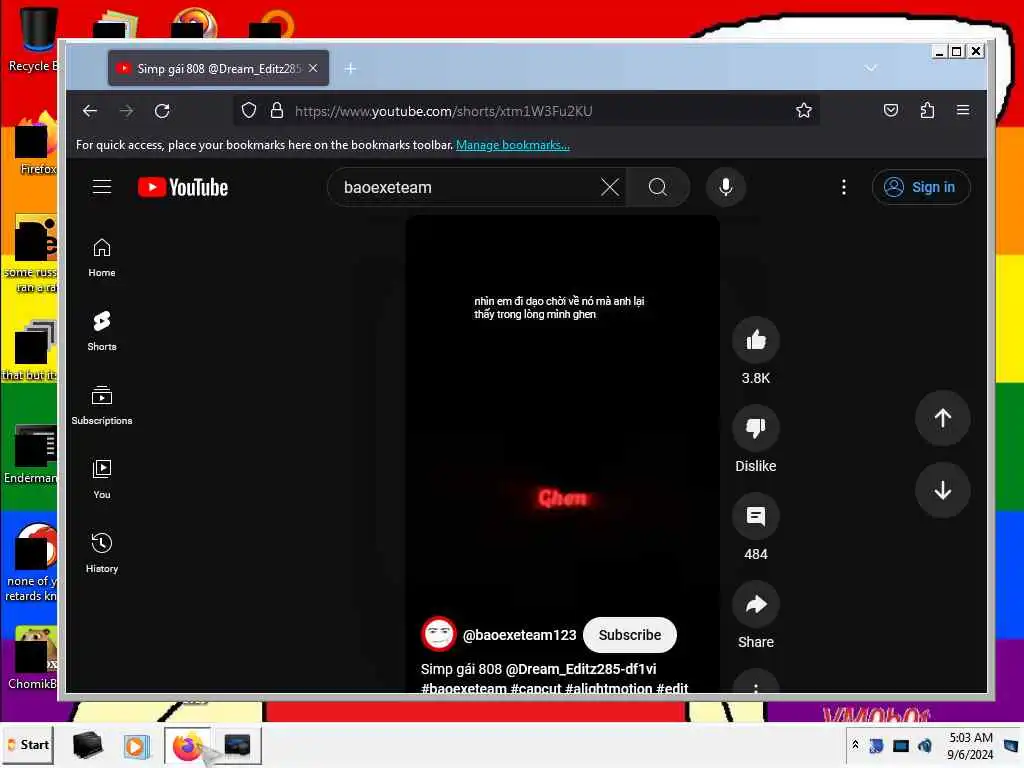The height and width of the screenshot is (768, 1024).
Task: Go to Home in the sidebar
Action: (102, 257)
